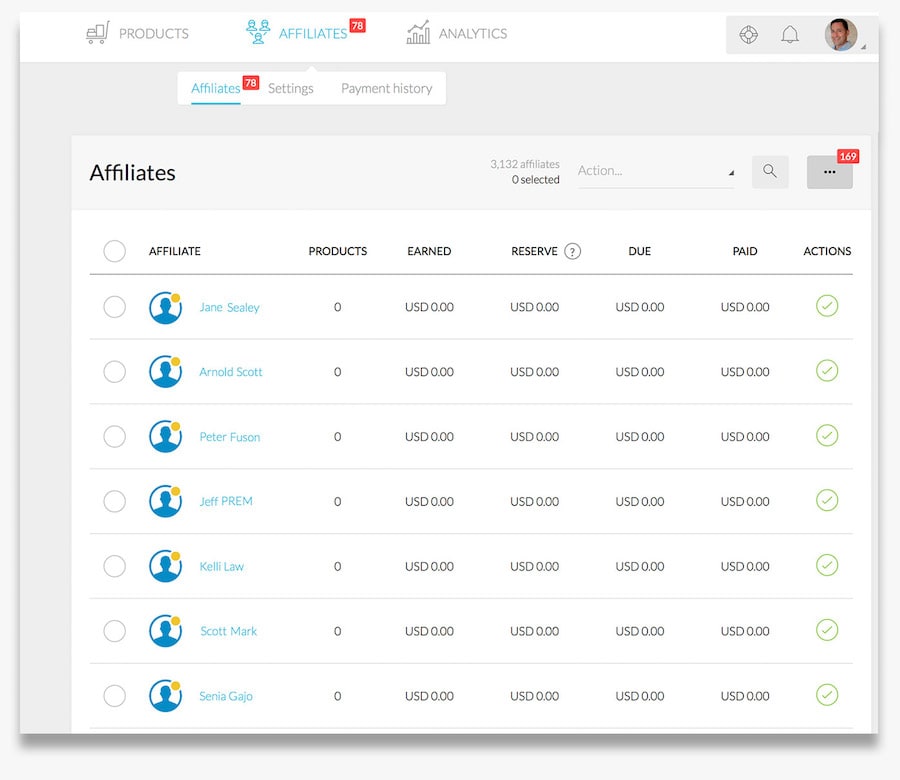Click Senia Gajo's avatar icon
The image size is (900, 780).
pyautogui.click(x=165, y=696)
